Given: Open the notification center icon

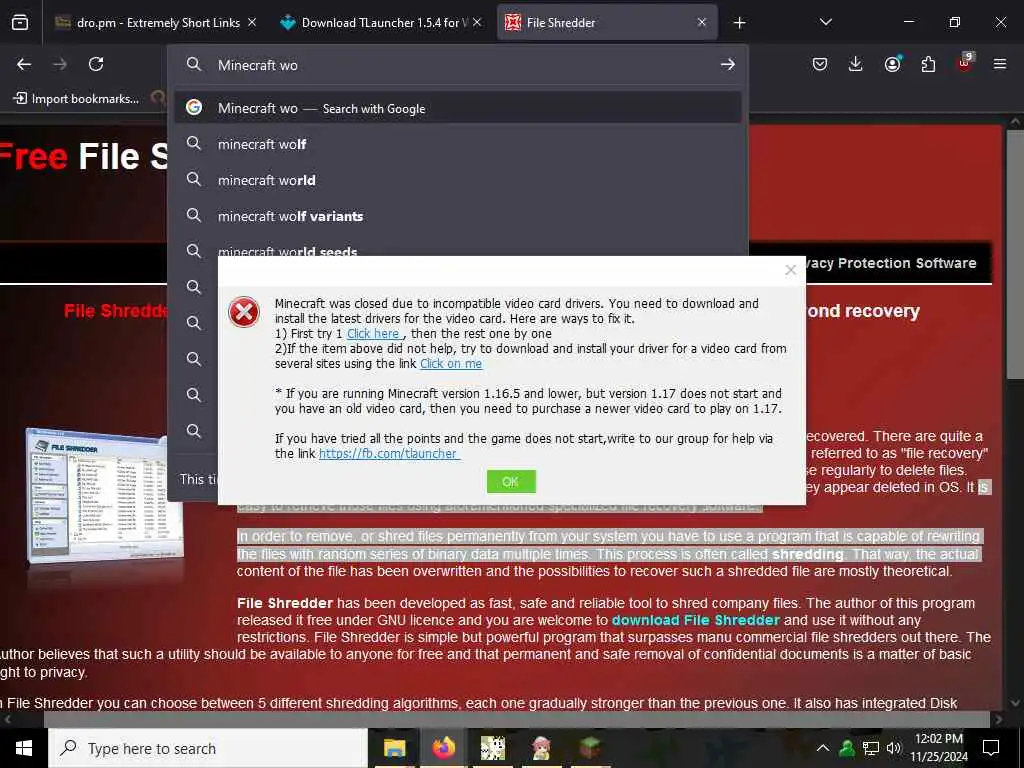Looking at the screenshot, I should click(991, 748).
